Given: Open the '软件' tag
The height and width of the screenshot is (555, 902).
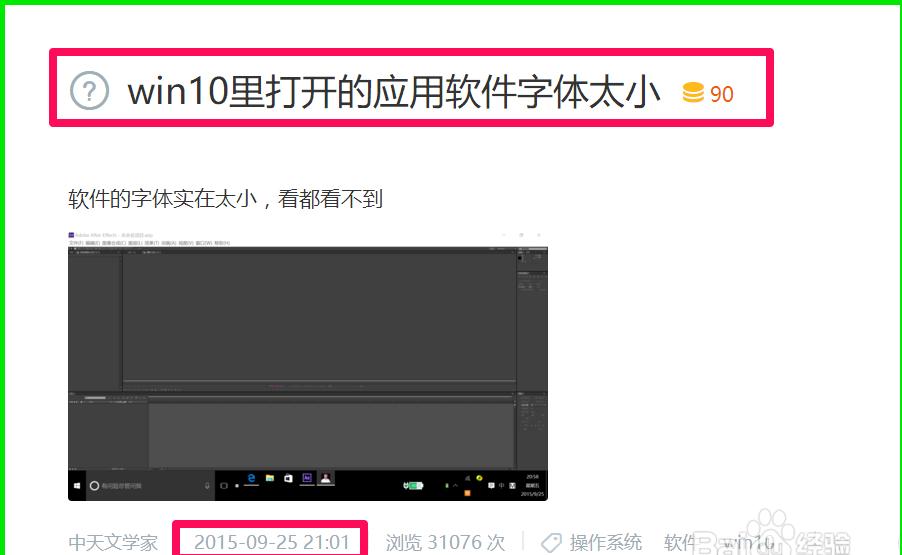Looking at the screenshot, I should (x=681, y=542).
